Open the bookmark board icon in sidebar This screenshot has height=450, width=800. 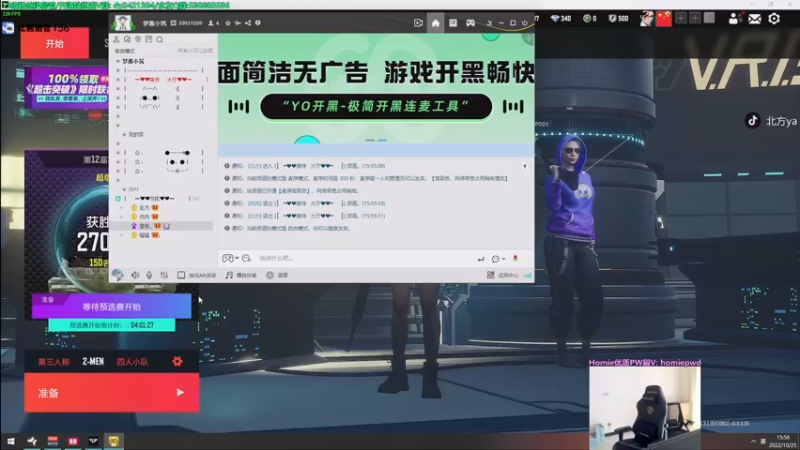point(148,39)
